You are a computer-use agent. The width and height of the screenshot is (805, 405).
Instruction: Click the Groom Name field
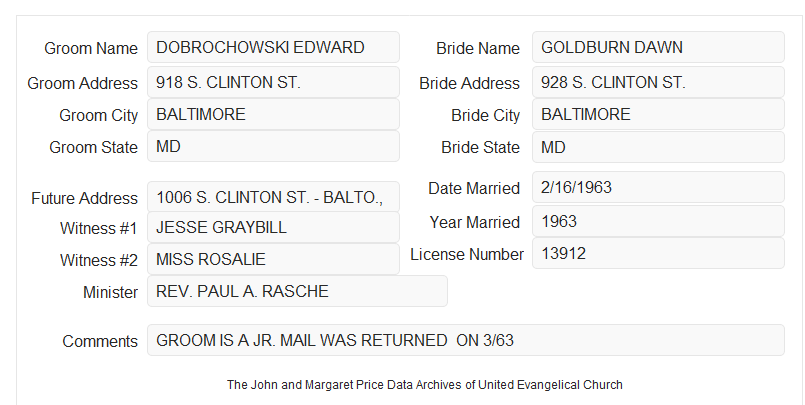(x=273, y=47)
